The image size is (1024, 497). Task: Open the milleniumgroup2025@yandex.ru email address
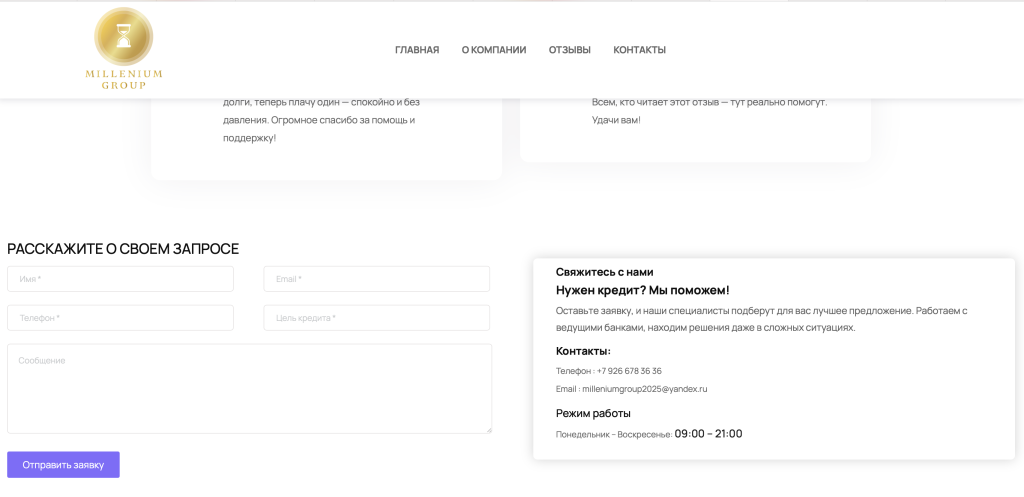[645, 389]
